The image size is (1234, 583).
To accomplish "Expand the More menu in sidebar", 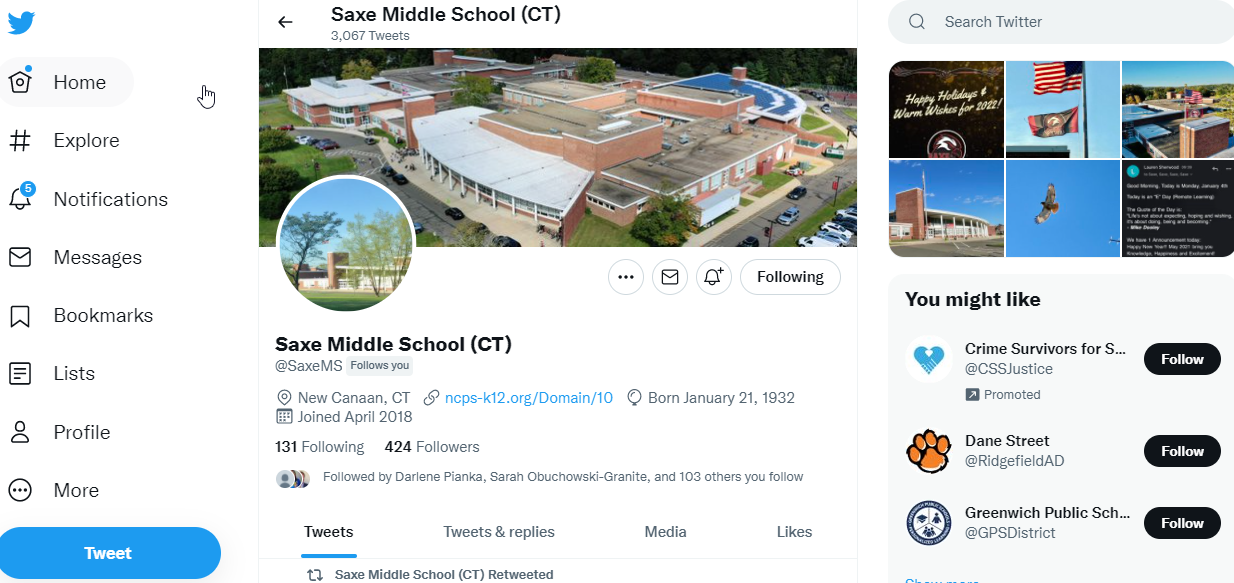I will (54, 491).
